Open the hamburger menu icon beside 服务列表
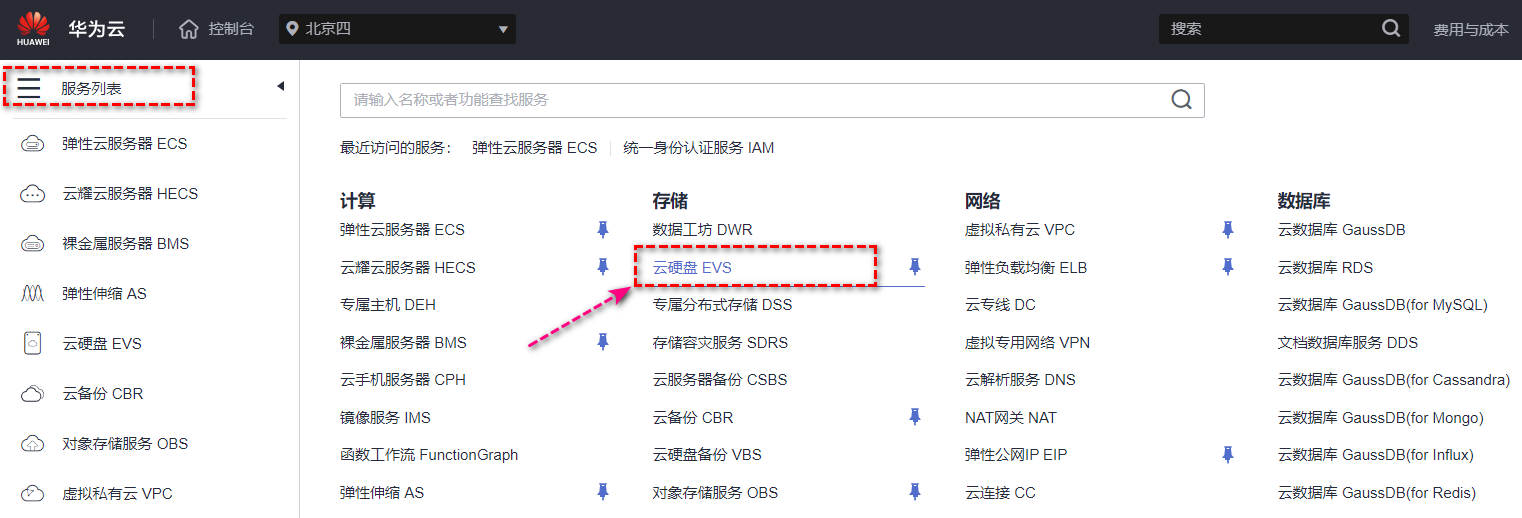 coord(29,89)
